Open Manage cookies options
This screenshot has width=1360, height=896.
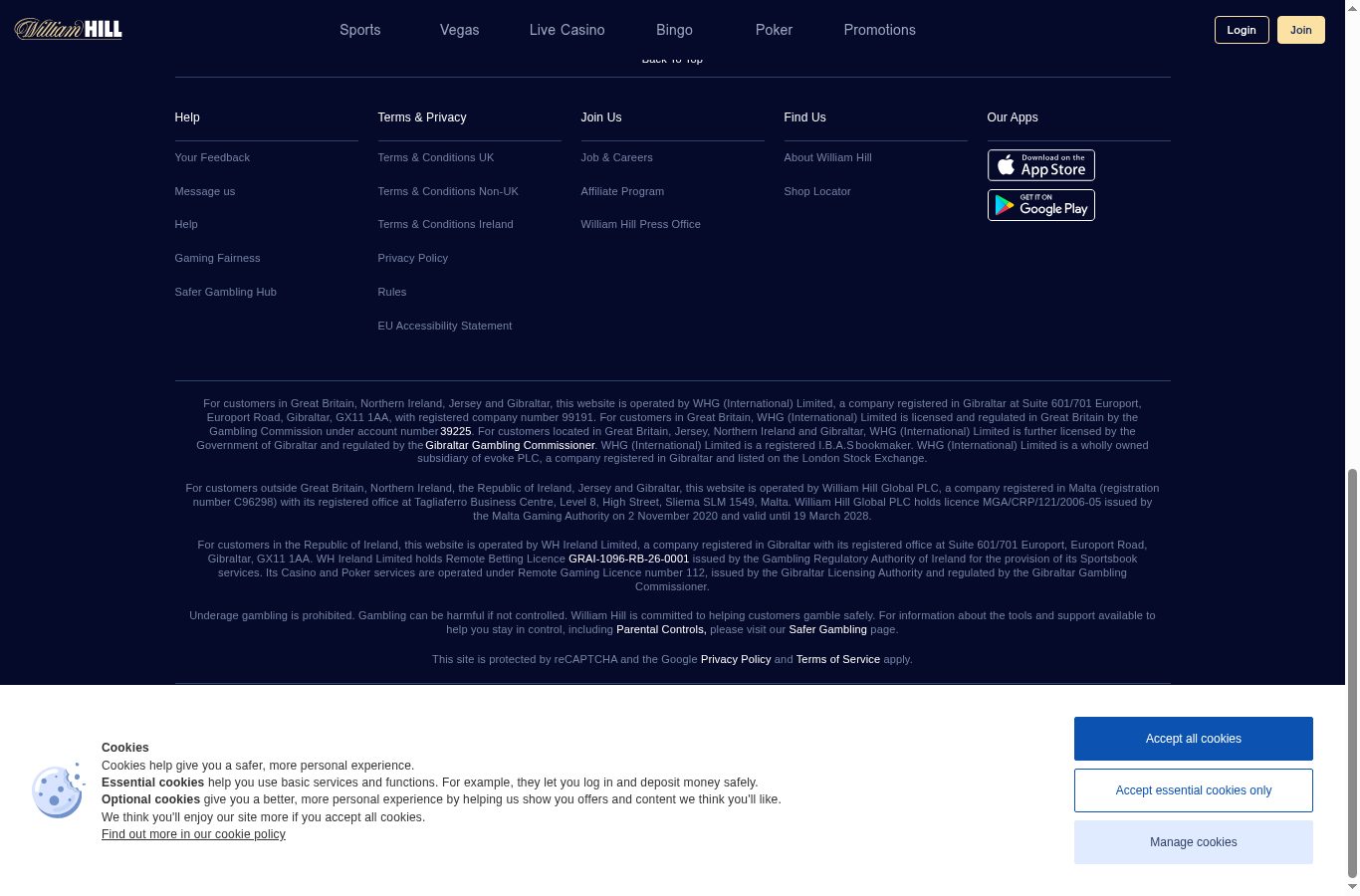click(x=1193, y=842)
